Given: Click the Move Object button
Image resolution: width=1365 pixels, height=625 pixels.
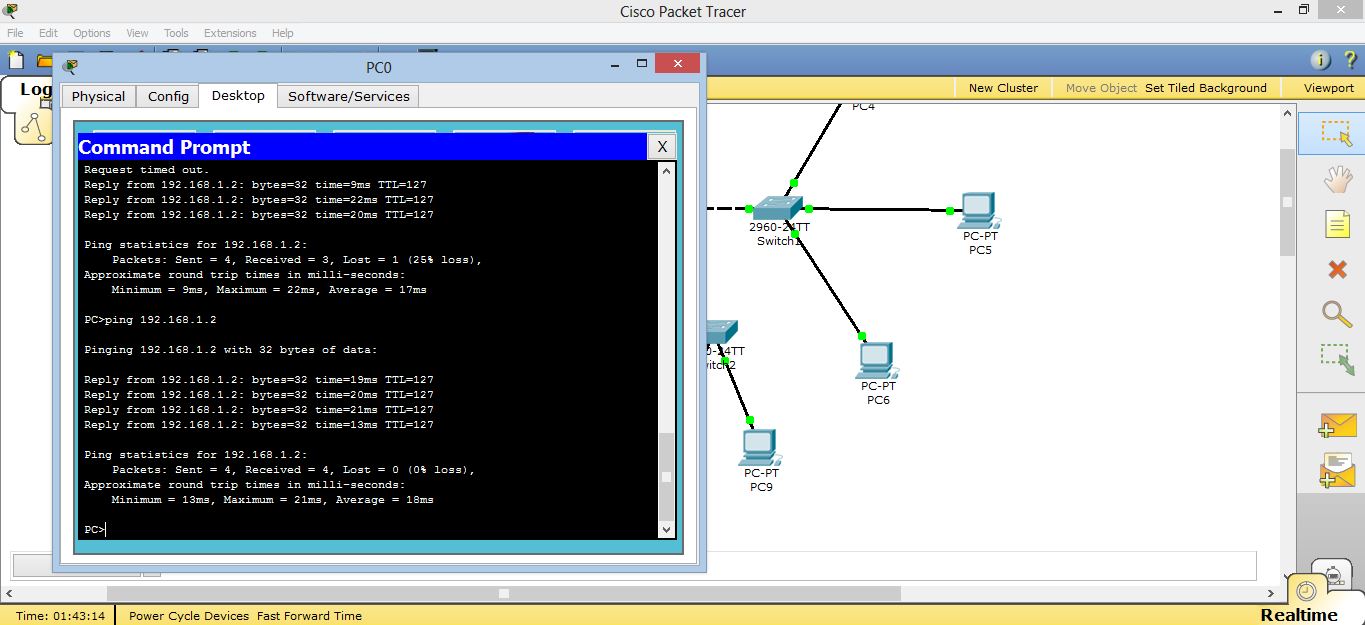Looking at the screenshot, I should (x=1101, y=88).
